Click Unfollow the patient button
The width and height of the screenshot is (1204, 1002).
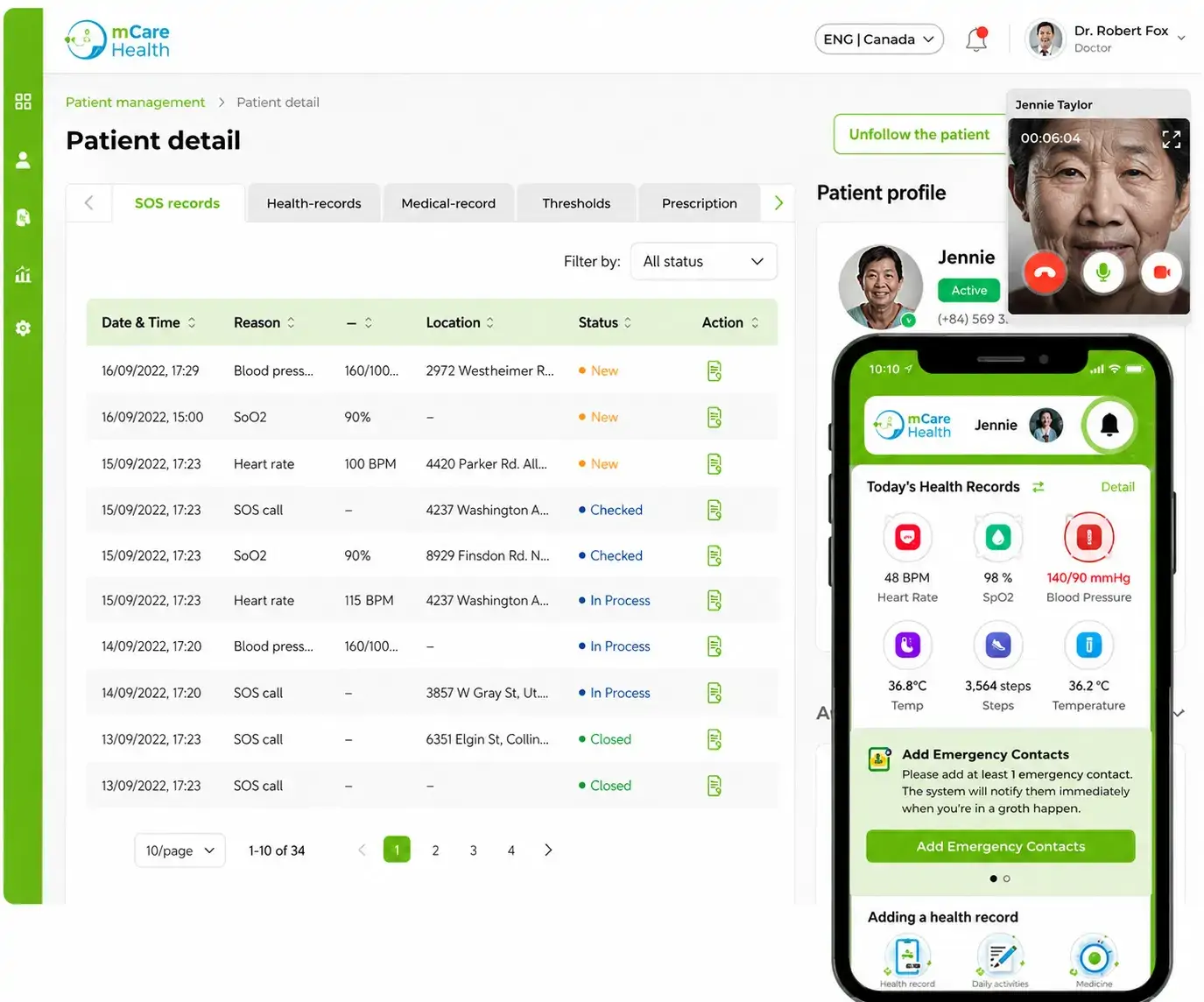pyautogui.click(x=919, y=134)
